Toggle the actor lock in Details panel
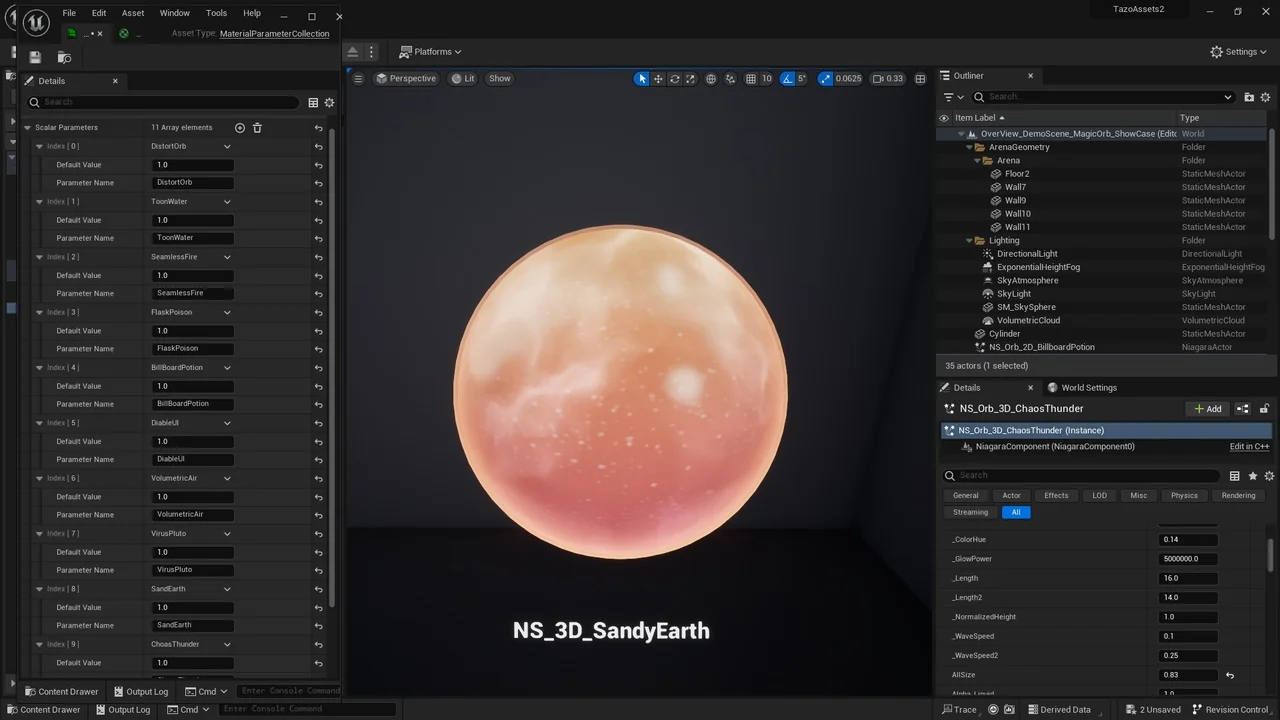The image size is (1280, 720). (1264, 408)
